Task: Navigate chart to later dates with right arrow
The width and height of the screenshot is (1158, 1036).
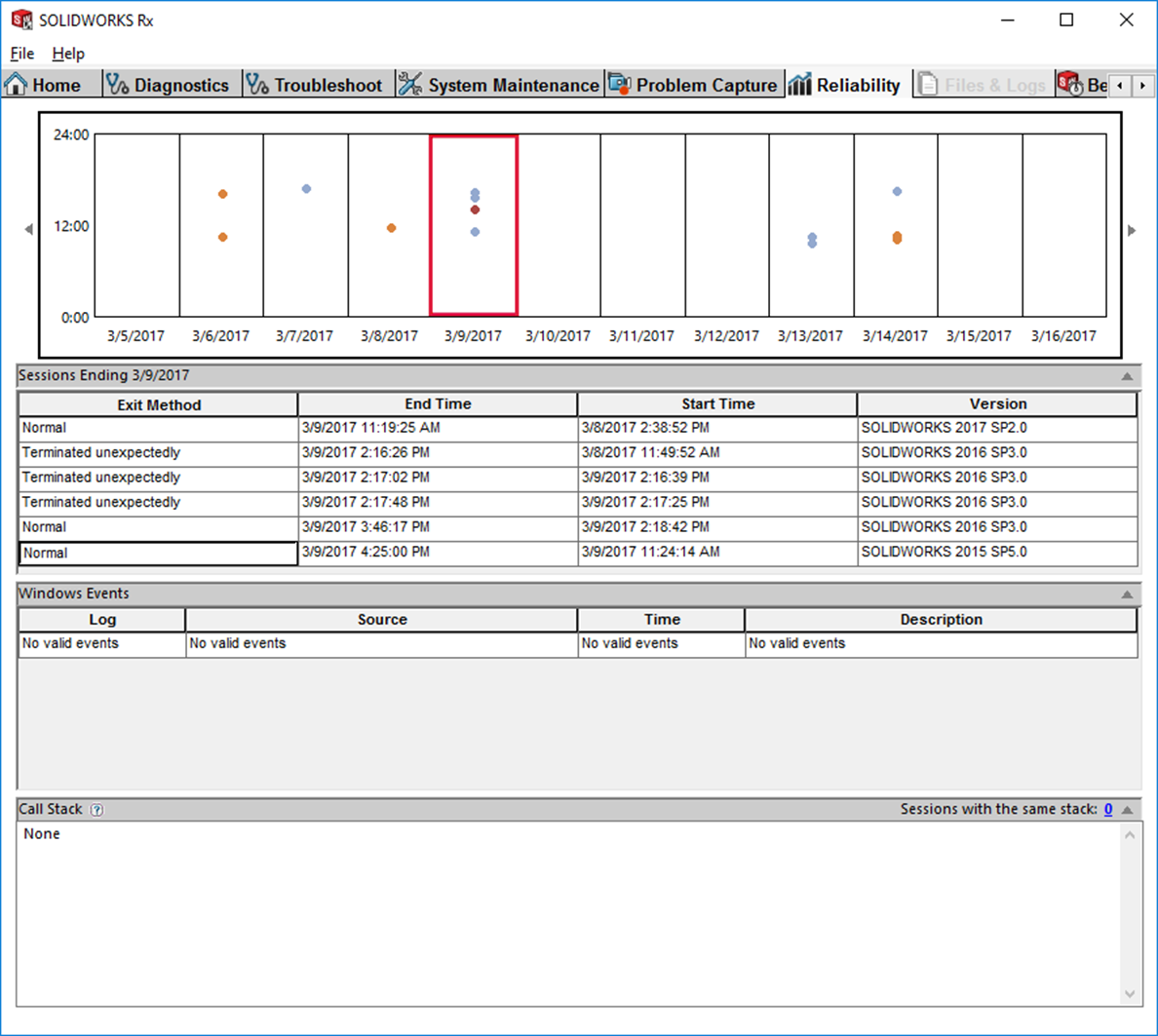Action: [1132, 230]
